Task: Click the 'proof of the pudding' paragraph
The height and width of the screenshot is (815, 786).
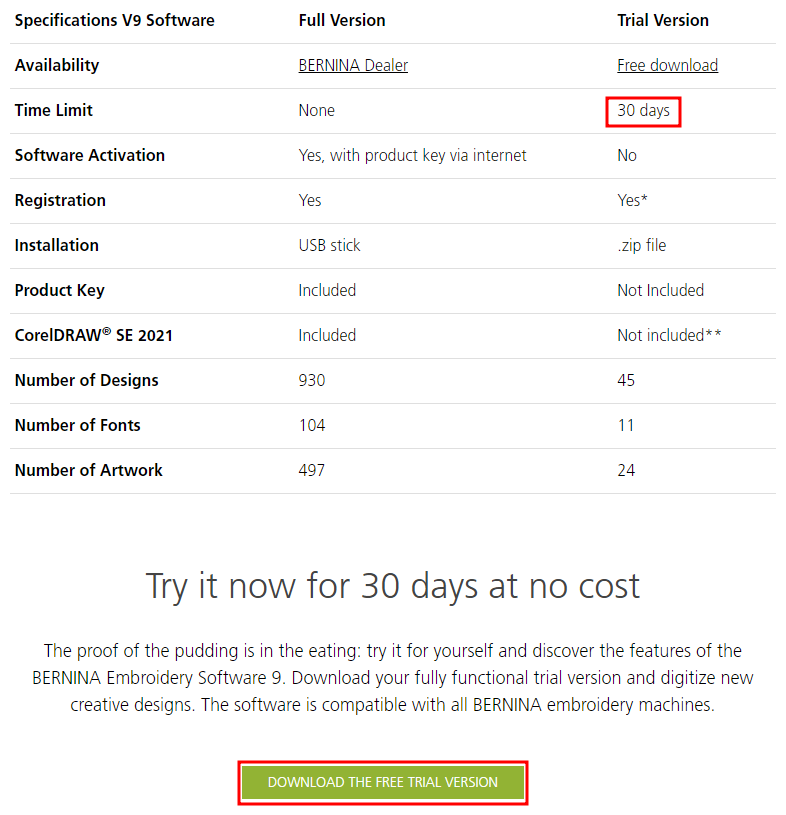Action: [392, 678]
